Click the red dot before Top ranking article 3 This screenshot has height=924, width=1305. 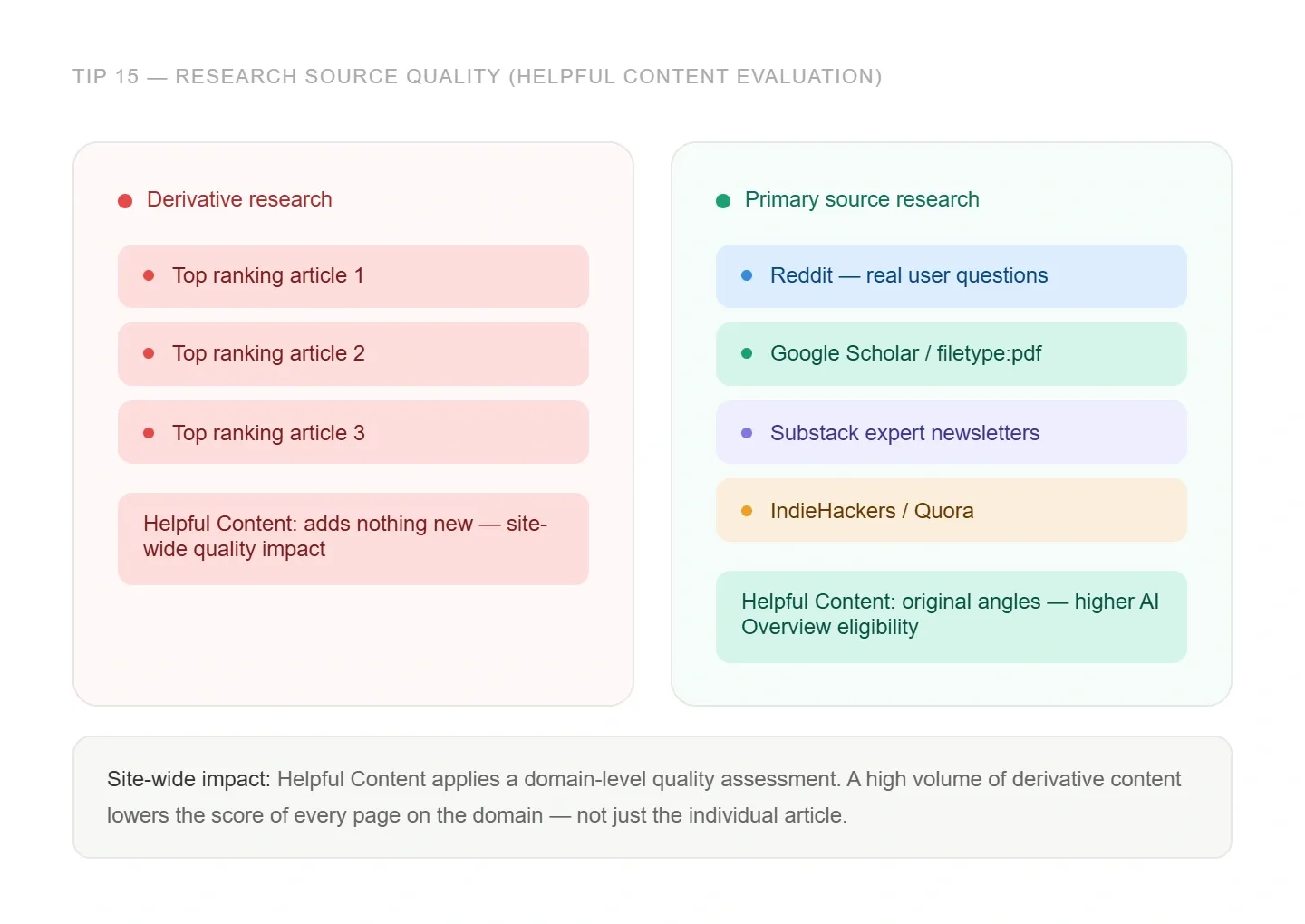(149, 433)
